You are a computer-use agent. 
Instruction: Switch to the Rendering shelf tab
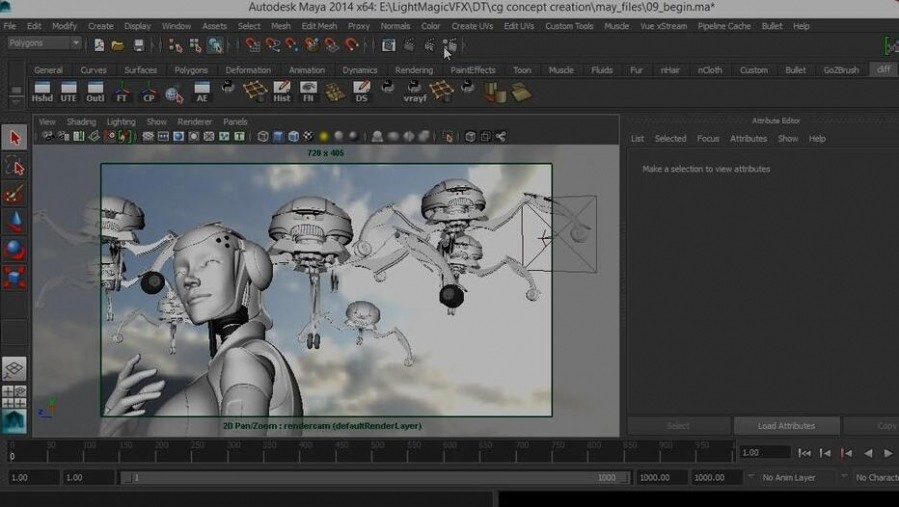pos(414,70)
